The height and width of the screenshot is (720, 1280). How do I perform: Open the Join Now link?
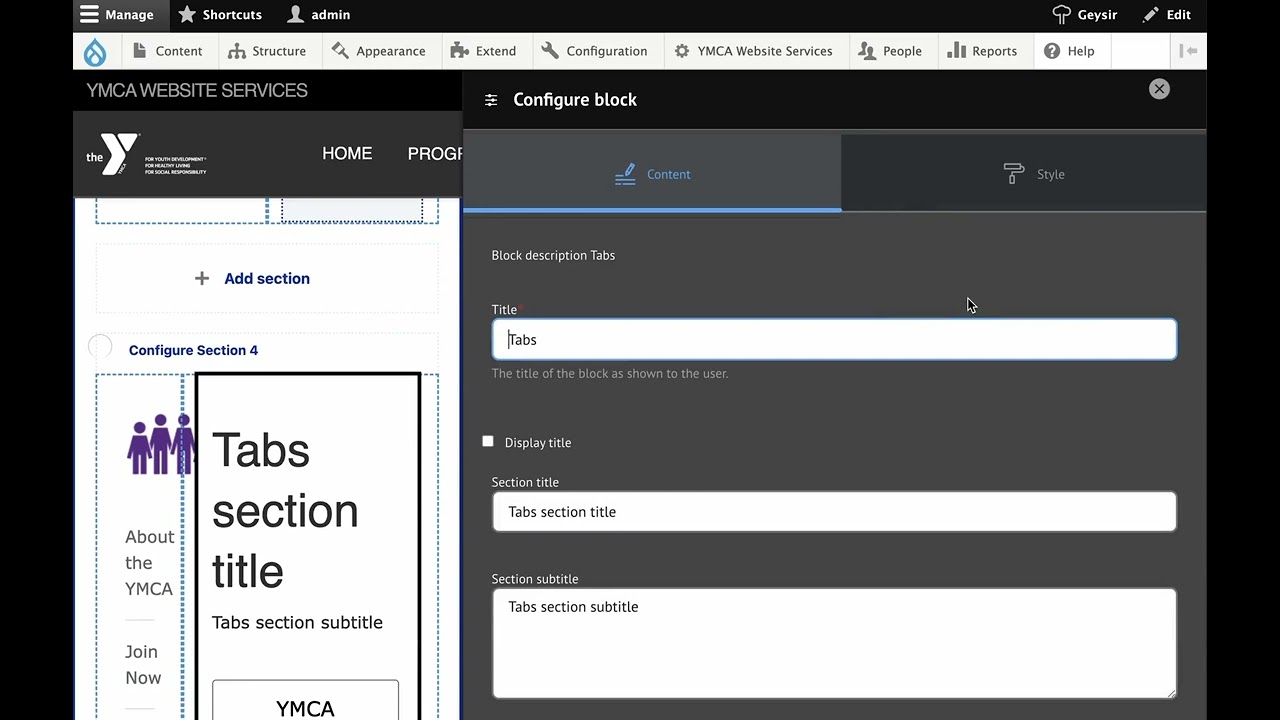tap(143, 665)
